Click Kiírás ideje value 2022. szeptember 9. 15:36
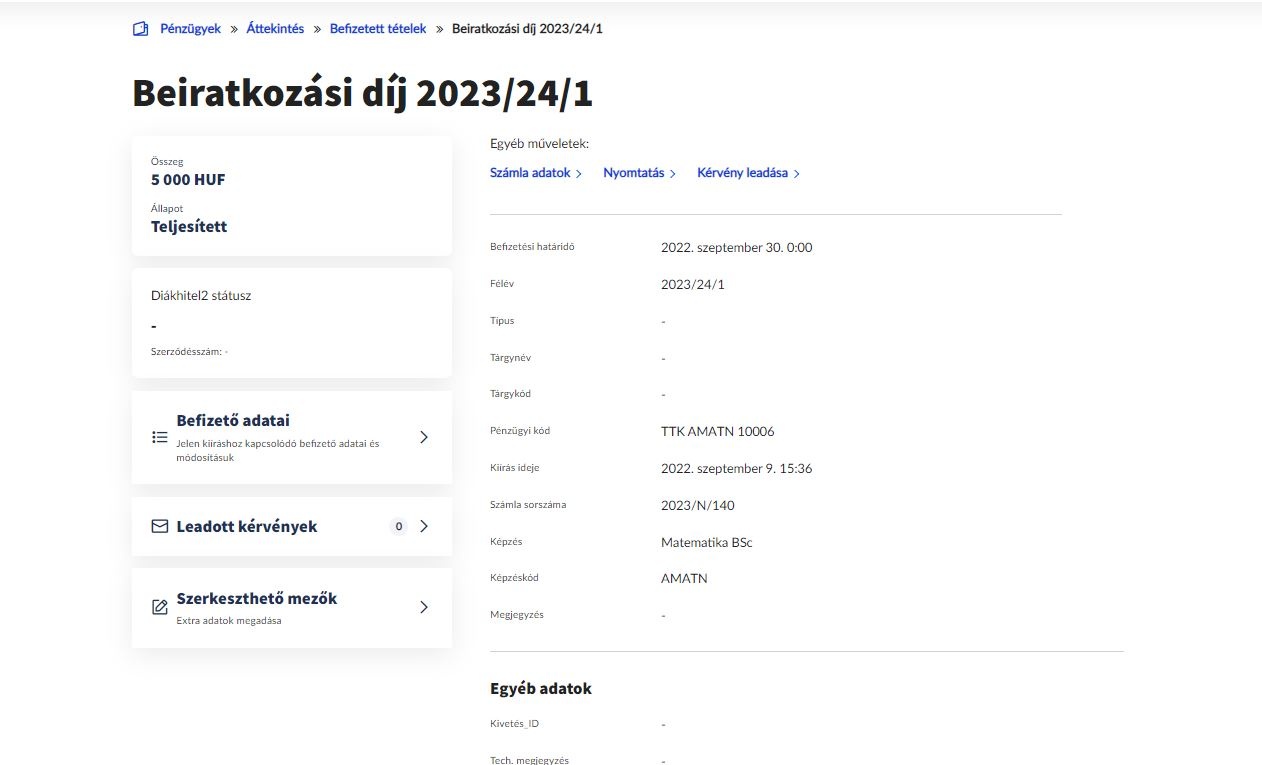Image resolution: width=1262 pixels, height=765 pixels. [x=737, y=468]
